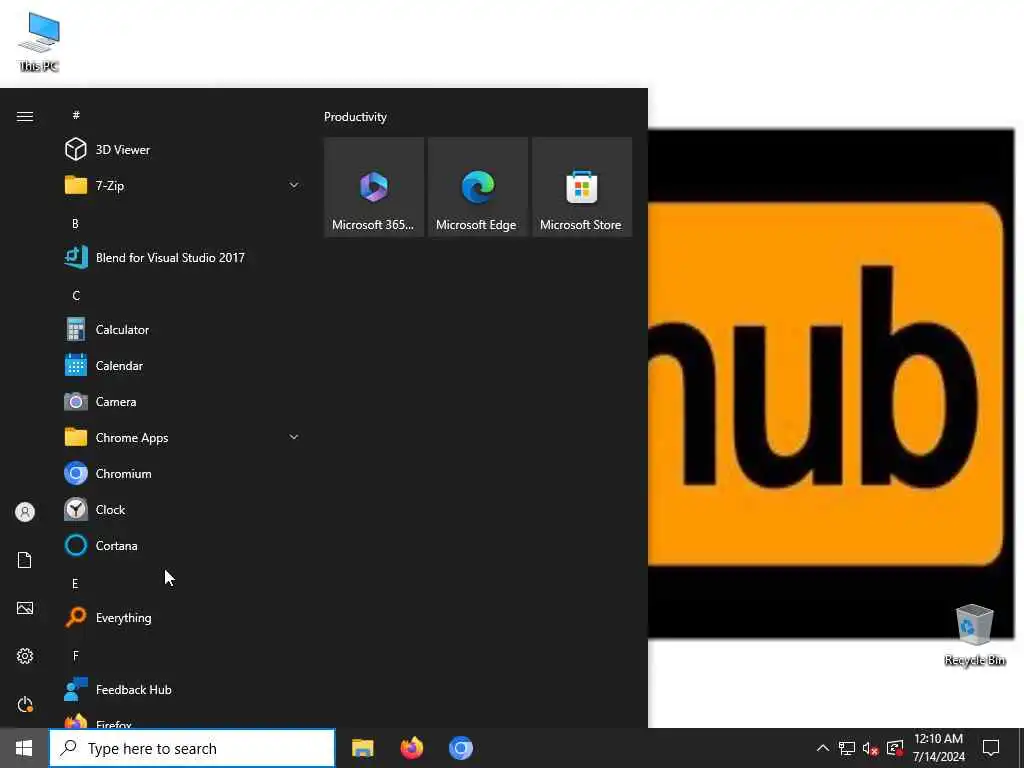Expand the Start menu hamburger navigation

[x=25, y=116]
